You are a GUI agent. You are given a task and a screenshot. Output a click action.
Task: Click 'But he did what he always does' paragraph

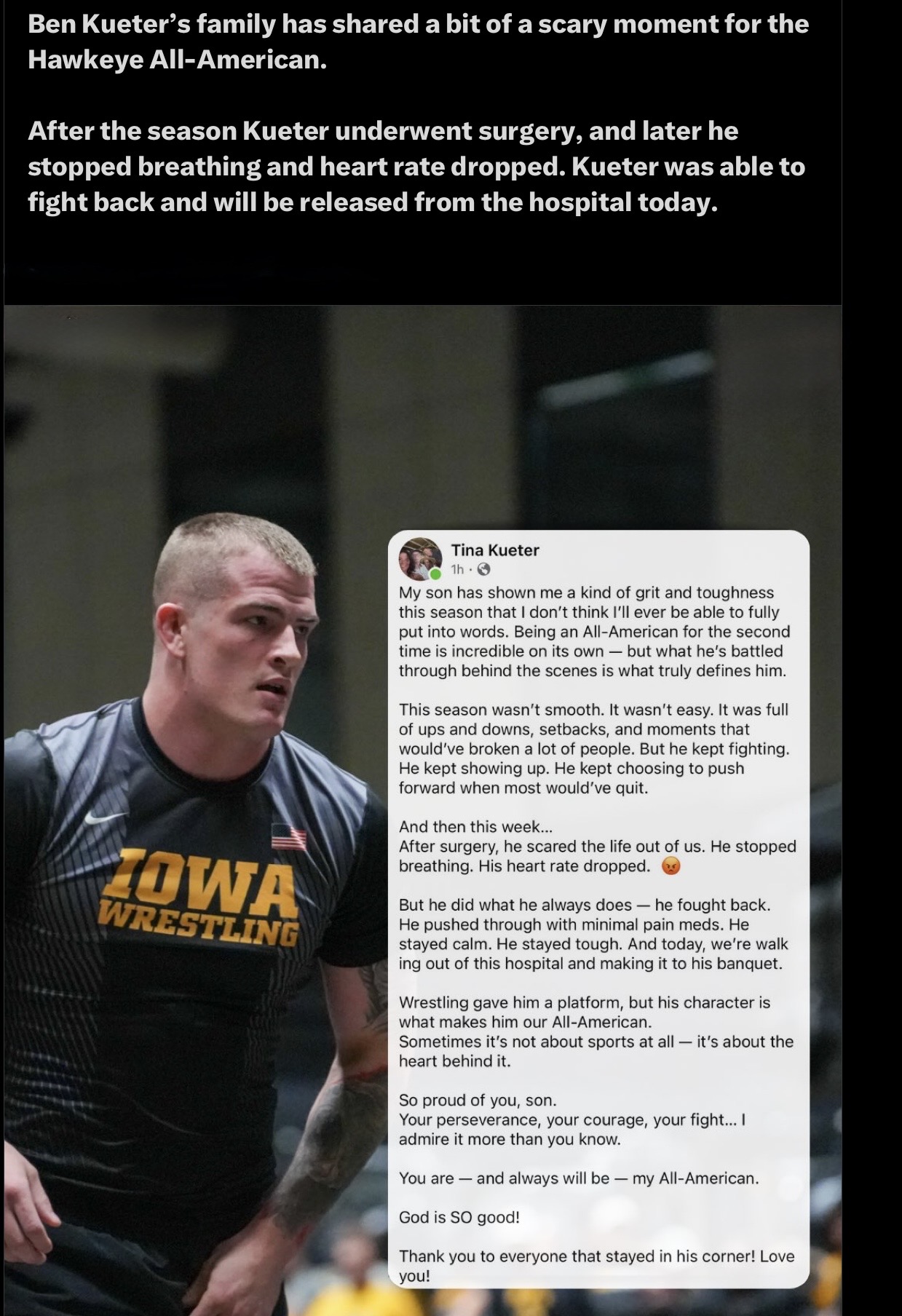coord(594,935)
